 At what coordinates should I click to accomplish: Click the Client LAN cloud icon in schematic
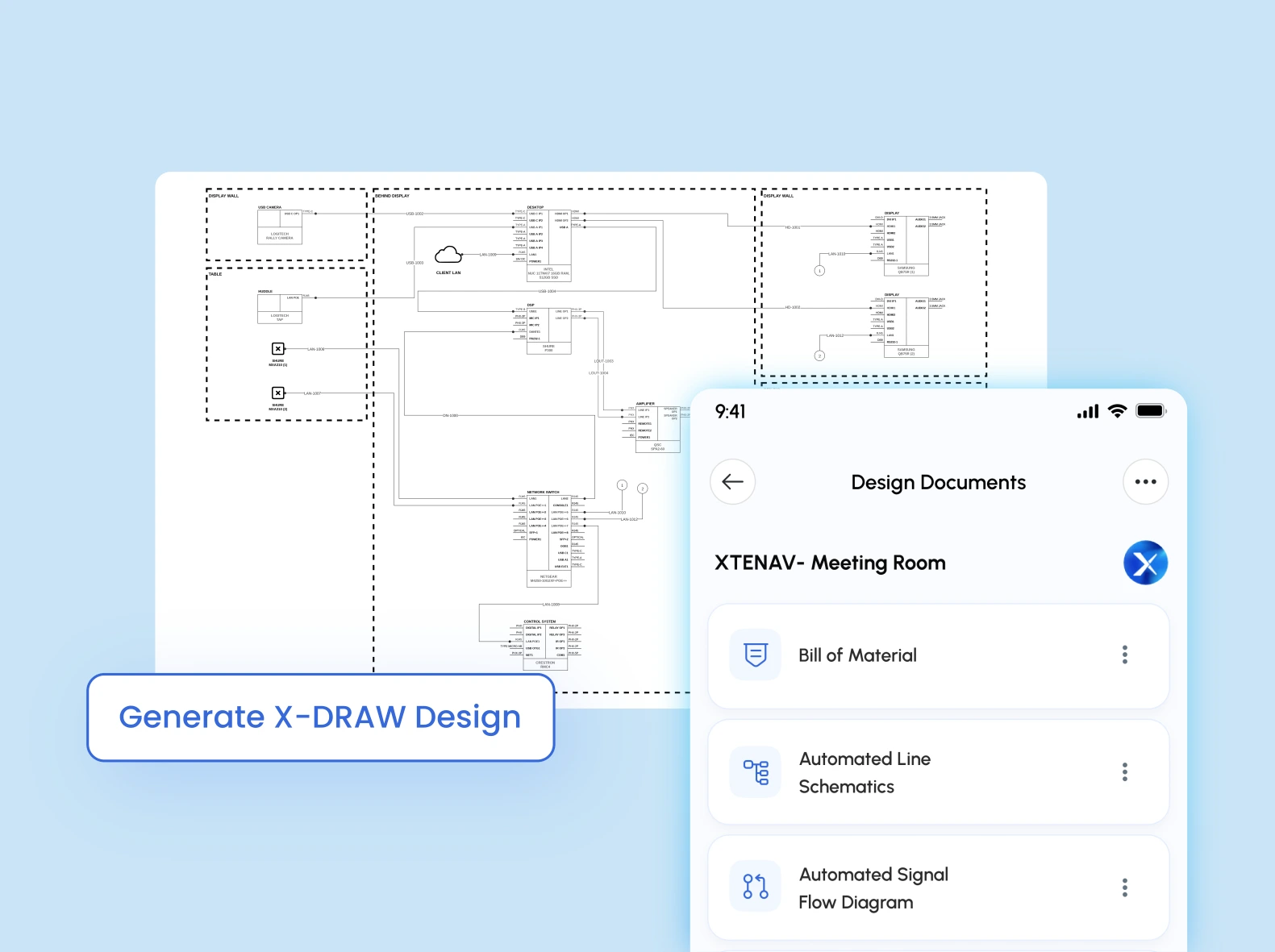pyautogui.click(x=448, y=256)
